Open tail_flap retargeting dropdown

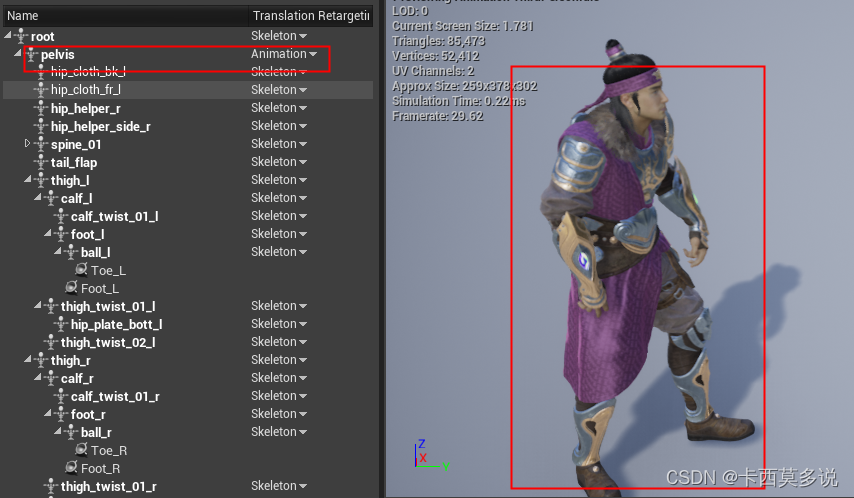pyautogui.click(x=279, y=162)
